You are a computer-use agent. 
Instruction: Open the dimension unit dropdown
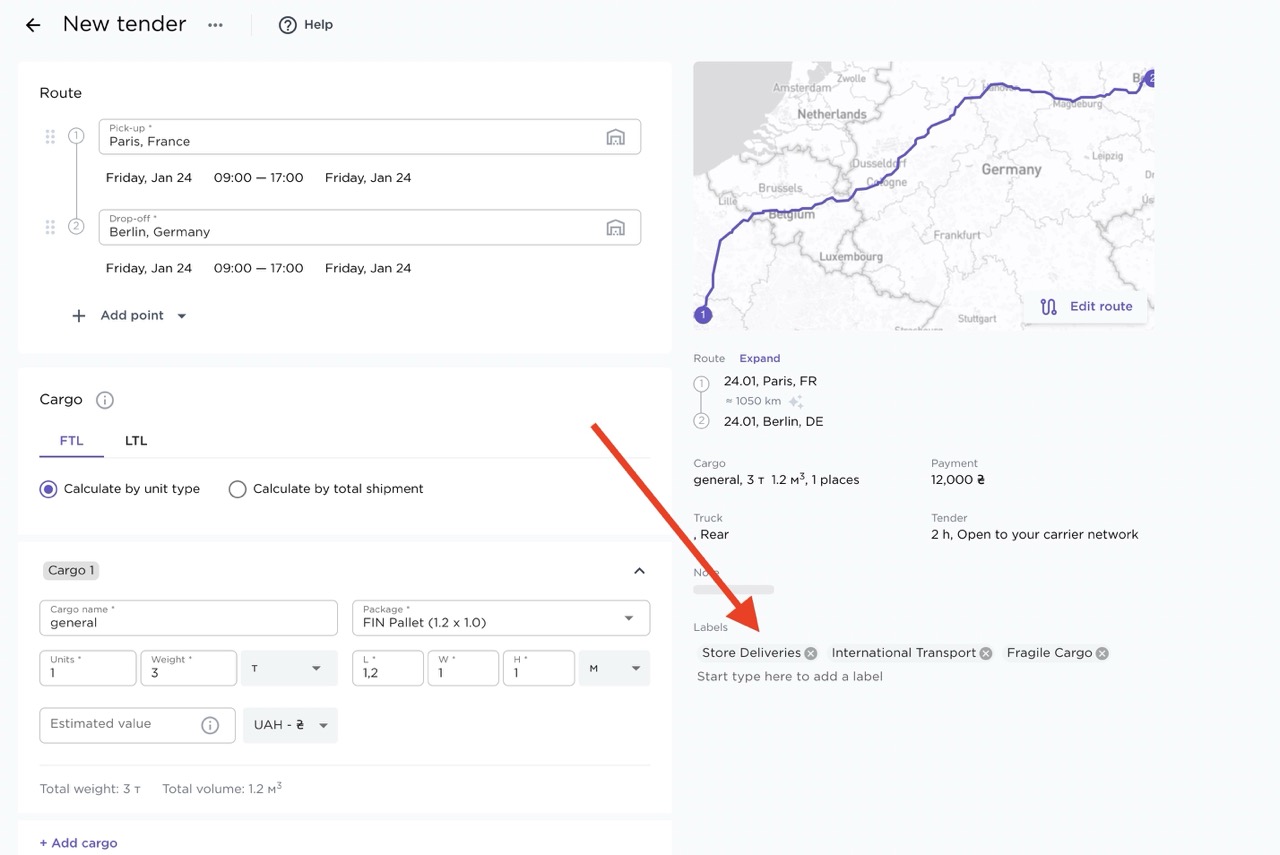click(x=614, y=668)
